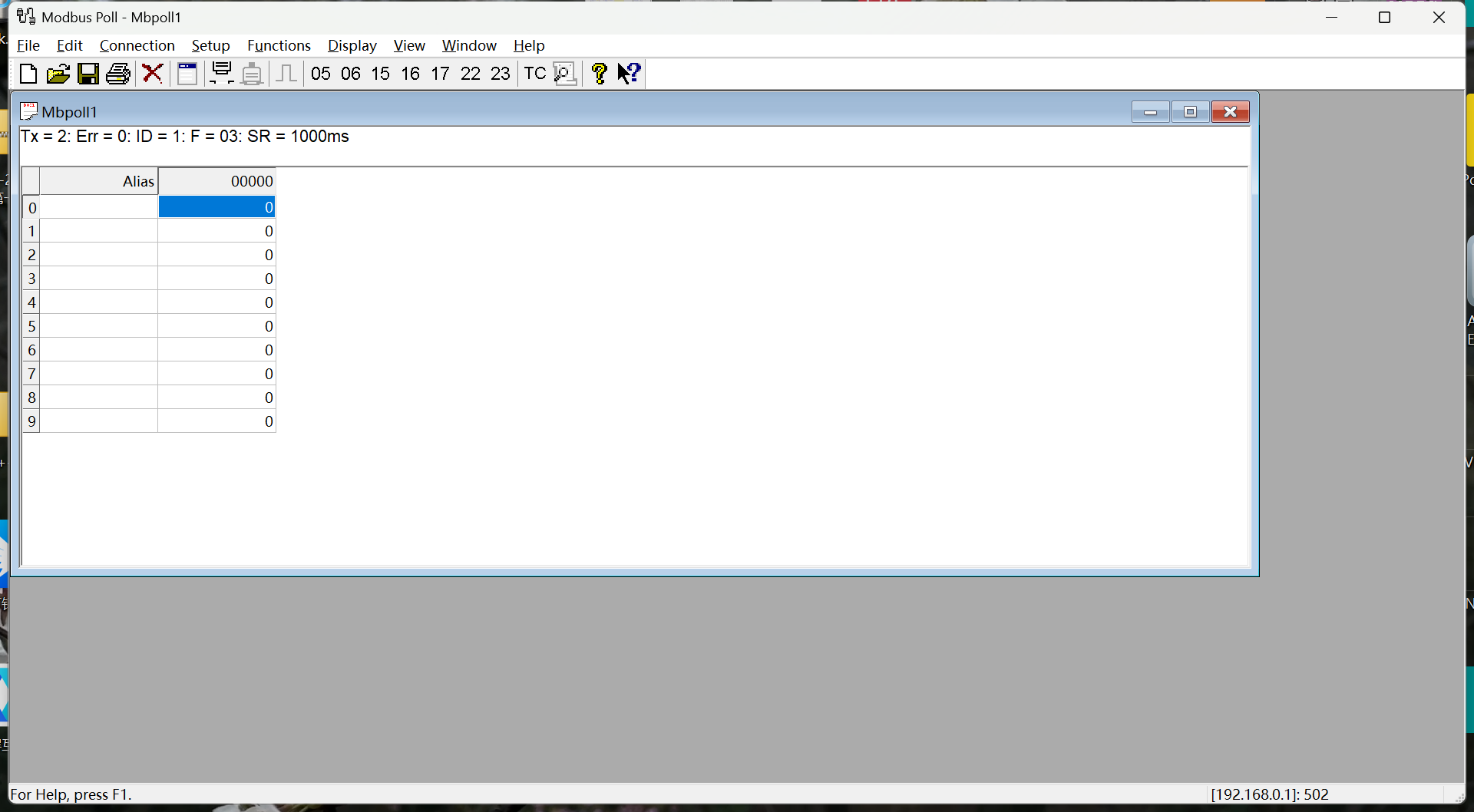Open the File menu
This screenshot has width=1474, height=812.
[x=28, y=46]
